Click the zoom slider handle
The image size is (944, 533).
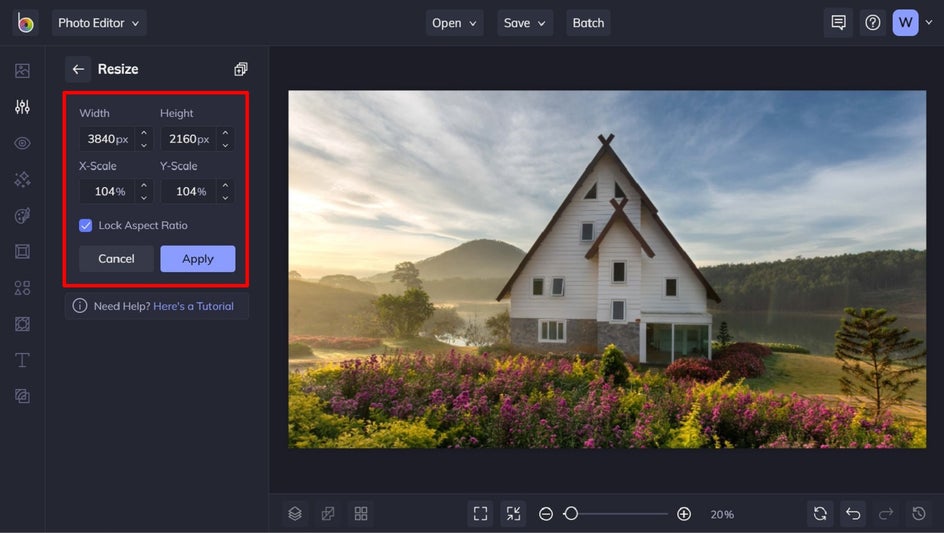[571, 514]
